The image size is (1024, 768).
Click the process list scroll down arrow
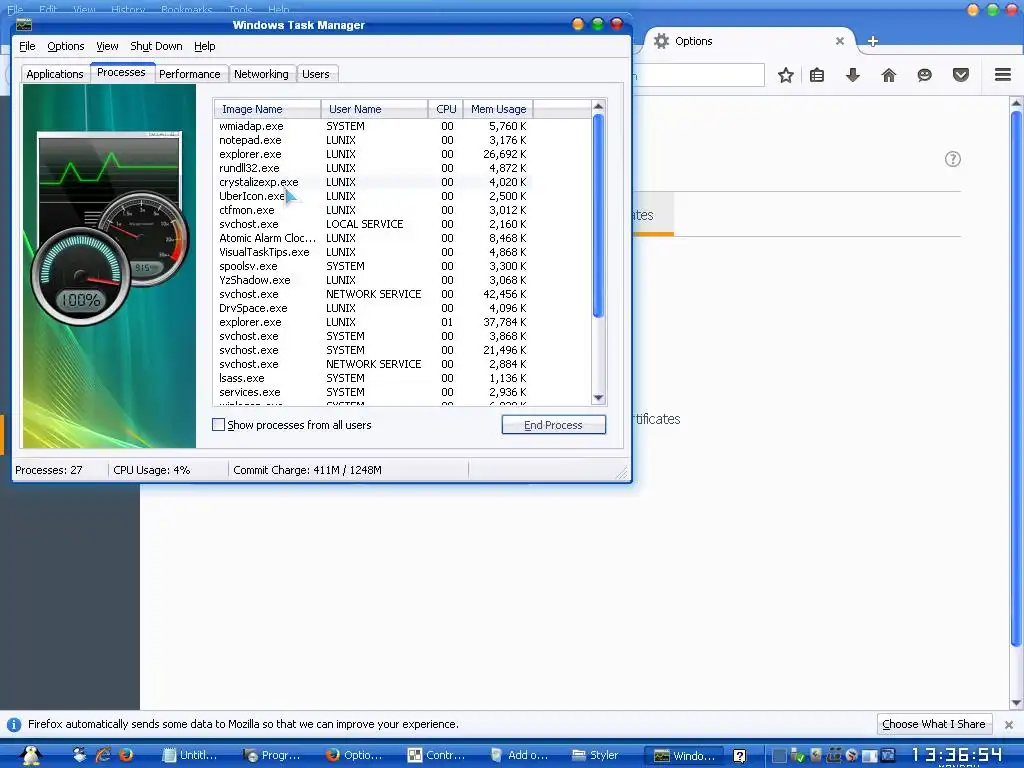[598, 398]
